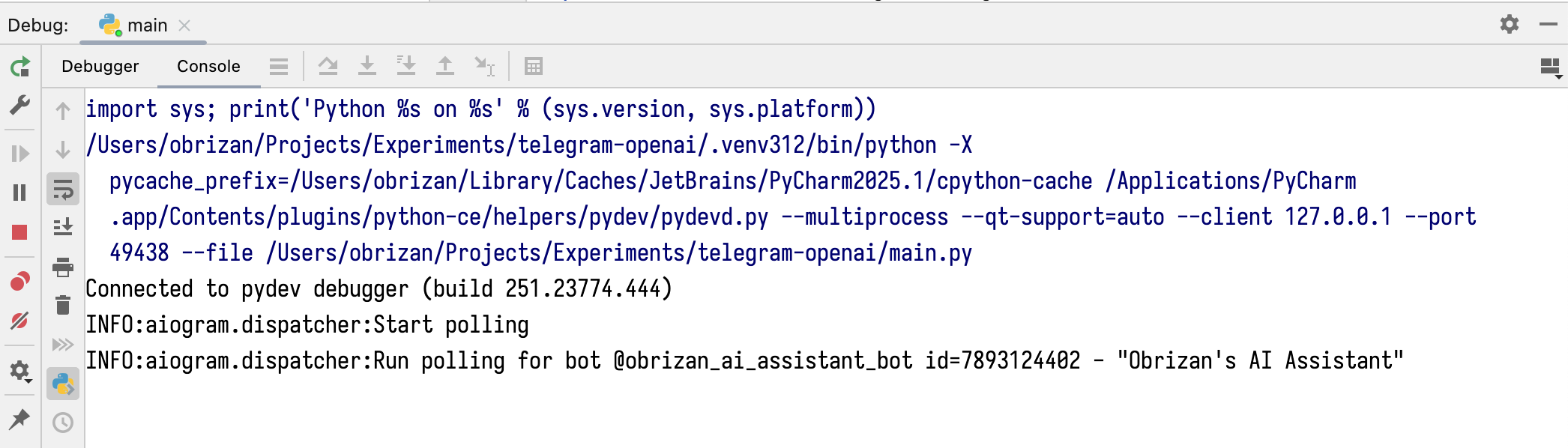The image size is (1568, 448).
Task: Open the debugger settings gear dropdown in sidebar
Action: (20, 371)
